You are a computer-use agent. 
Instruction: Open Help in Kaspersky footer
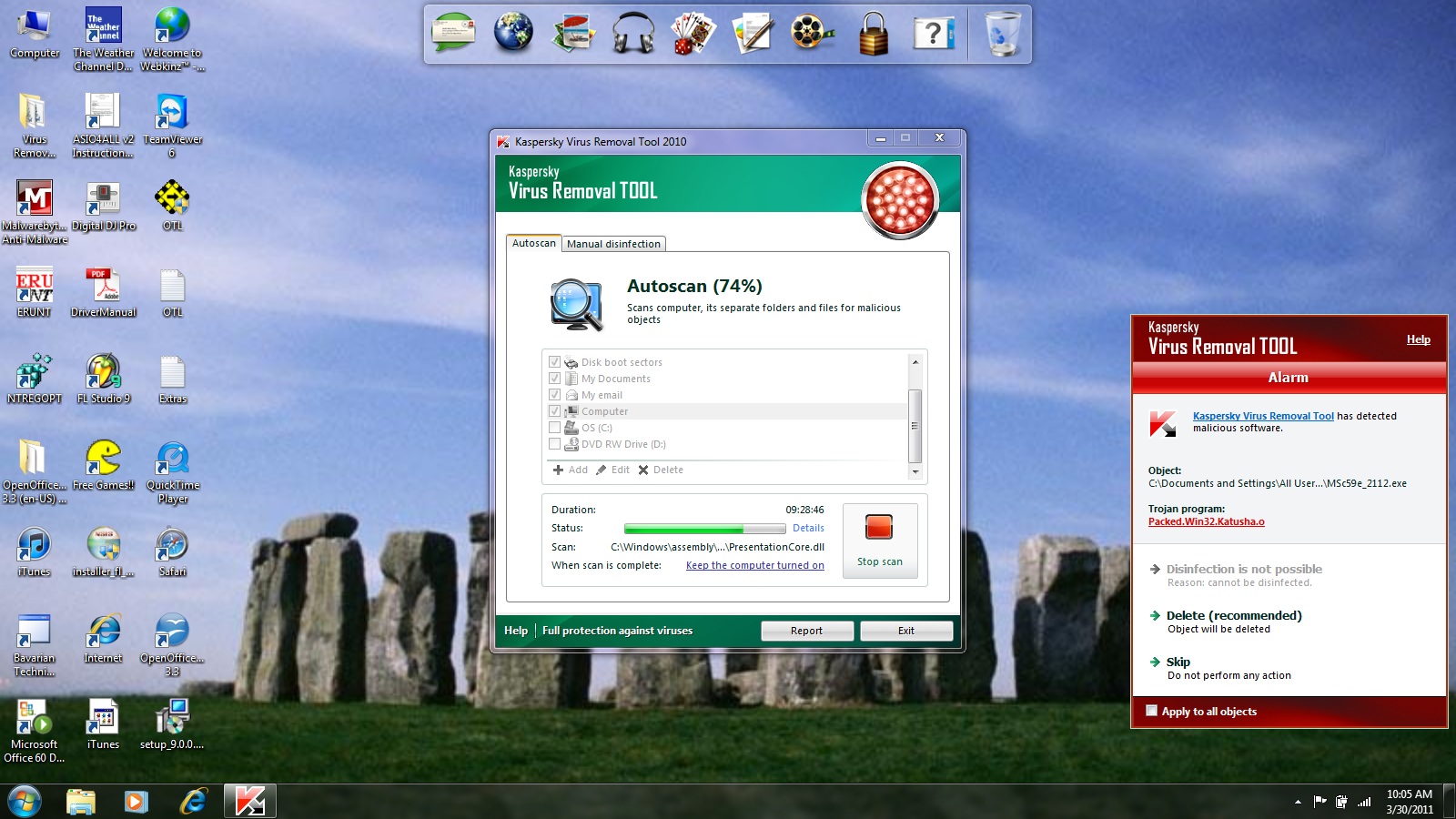pos(516,631)
